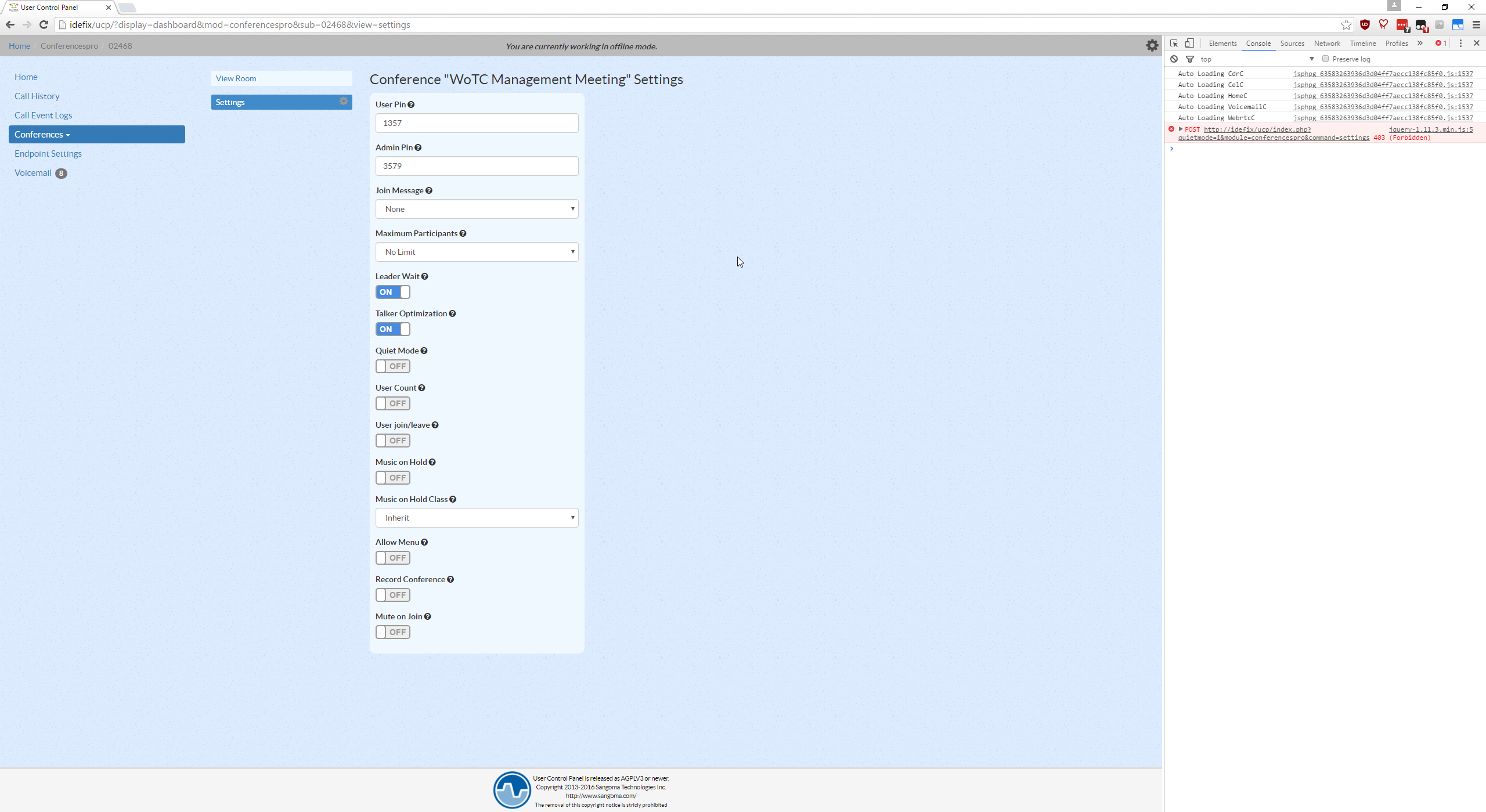1486x812 pixels.
Task: Switch to Profiles DevTools tab
Action: [1397, 43]
